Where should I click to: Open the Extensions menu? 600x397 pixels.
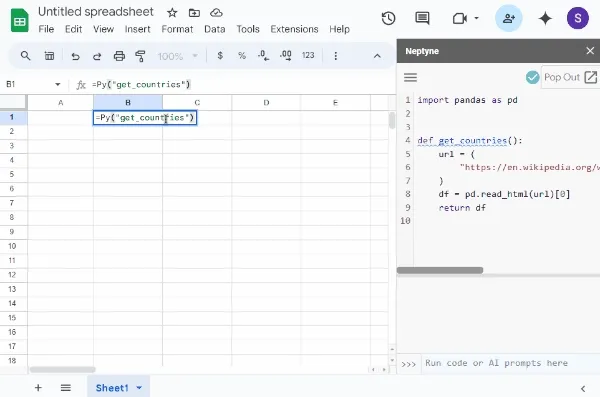tap(294, 29)
